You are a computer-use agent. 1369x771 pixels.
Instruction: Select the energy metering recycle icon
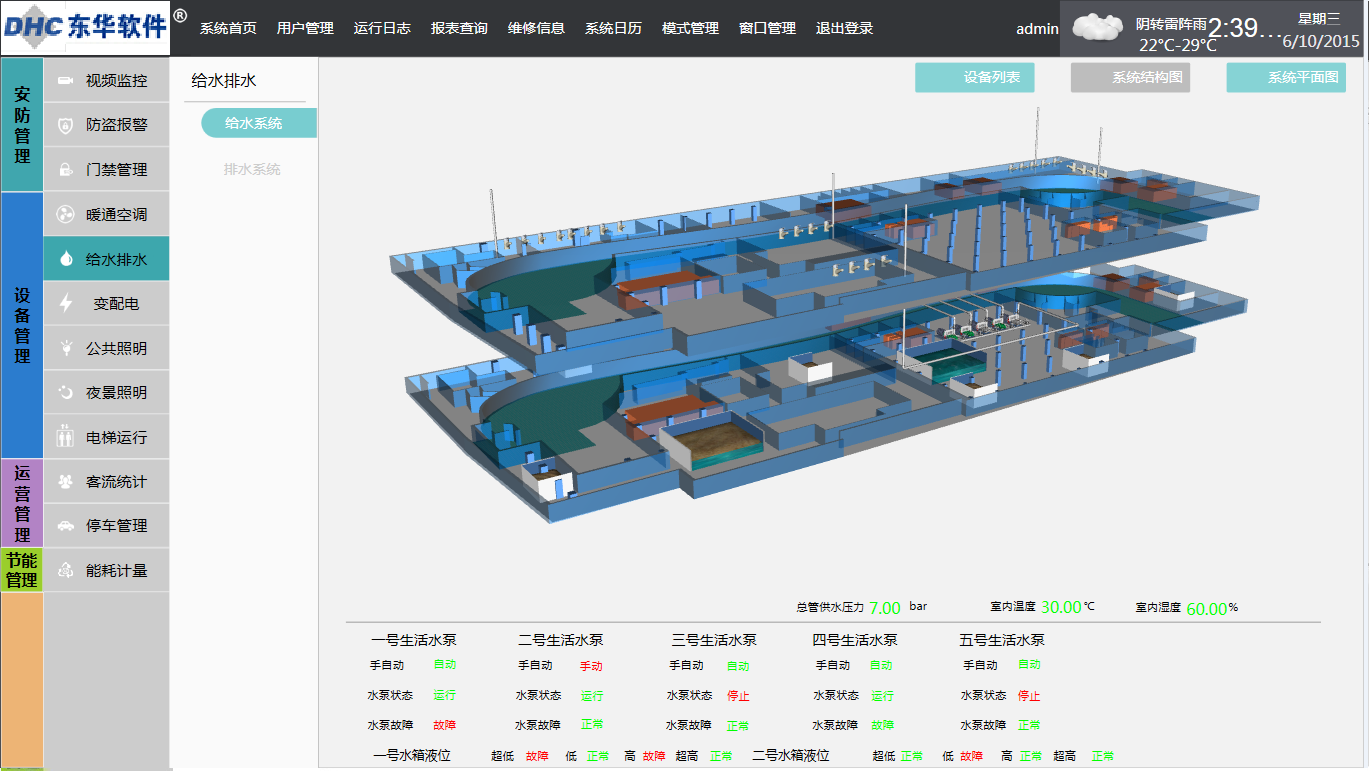point(66,570)
